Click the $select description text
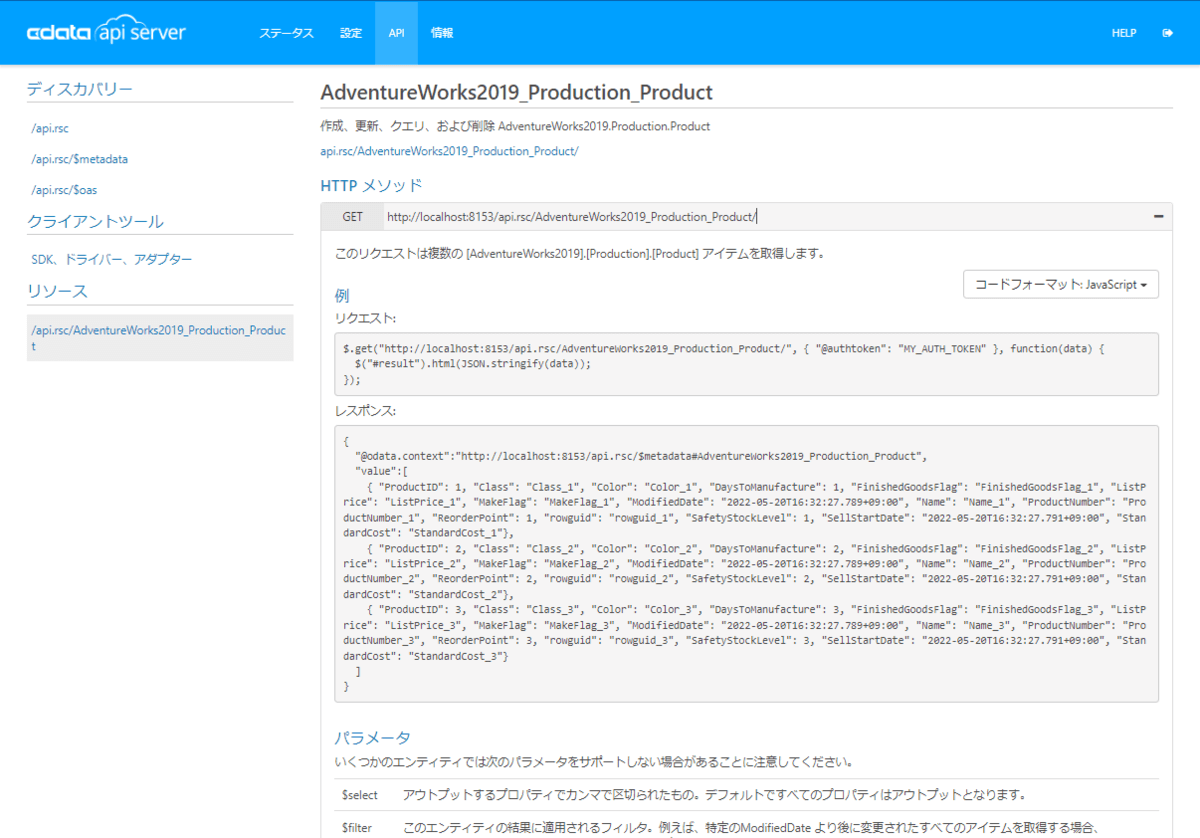The height and width of the screenshot is (838, 1200). pyautogui.click(x=714, y=795)
